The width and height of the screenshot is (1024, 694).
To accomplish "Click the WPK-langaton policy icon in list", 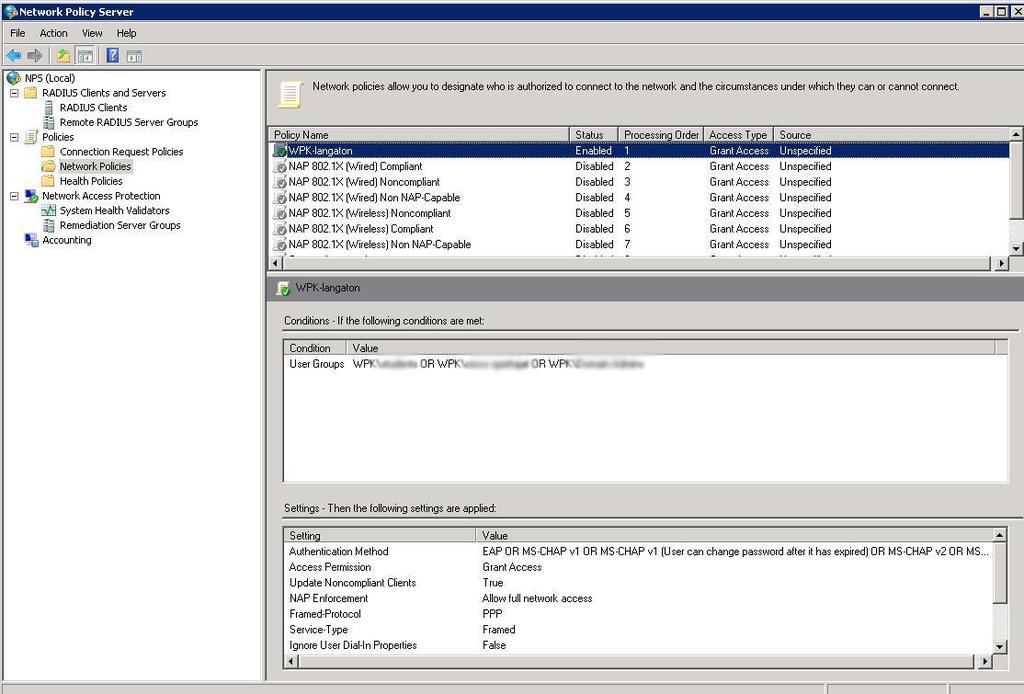I will (x=280, y=151).
